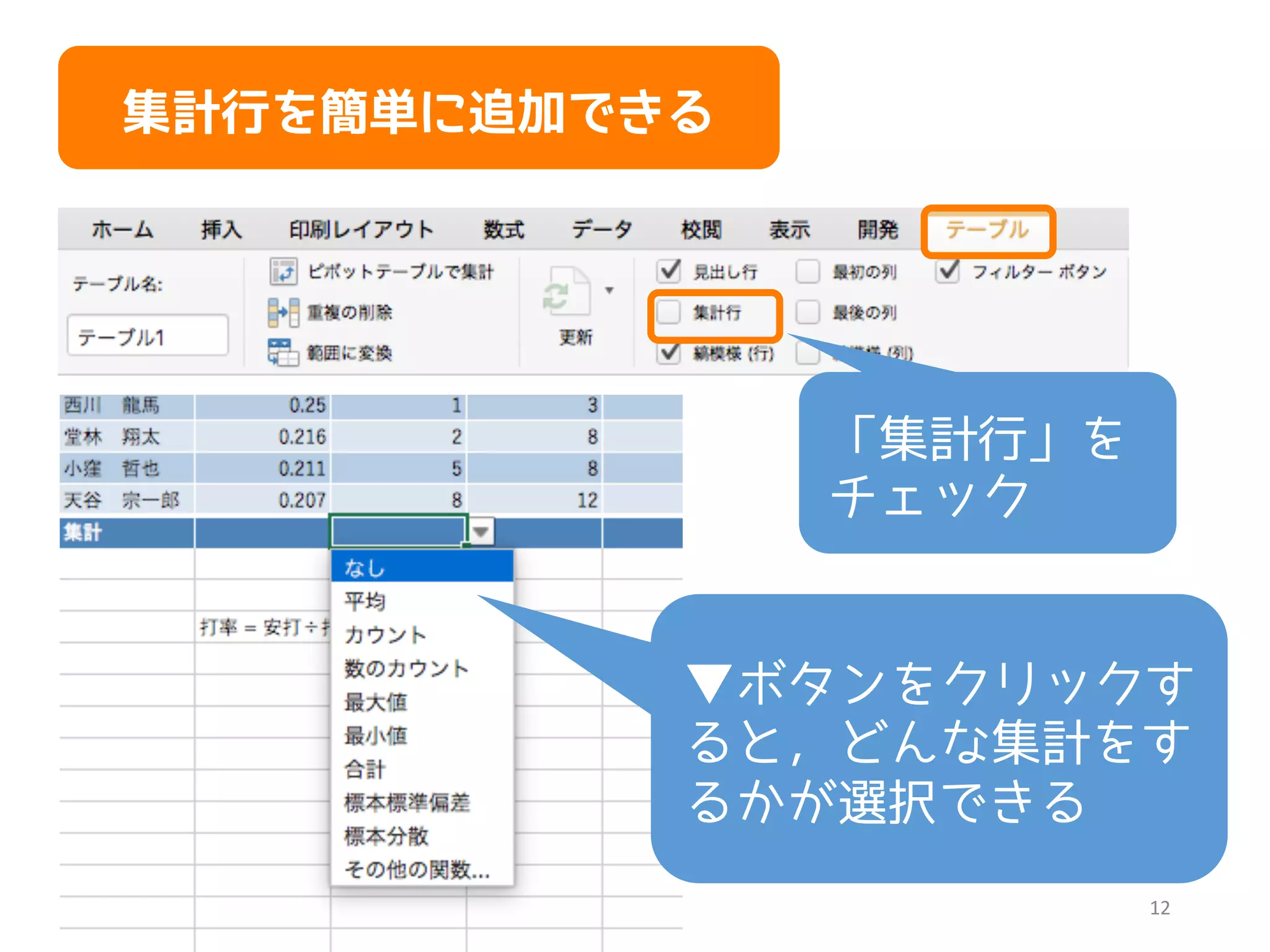This screenshot has height=952, width=1270.
Task: Click the convert to range icon
Action: (283, 352)
